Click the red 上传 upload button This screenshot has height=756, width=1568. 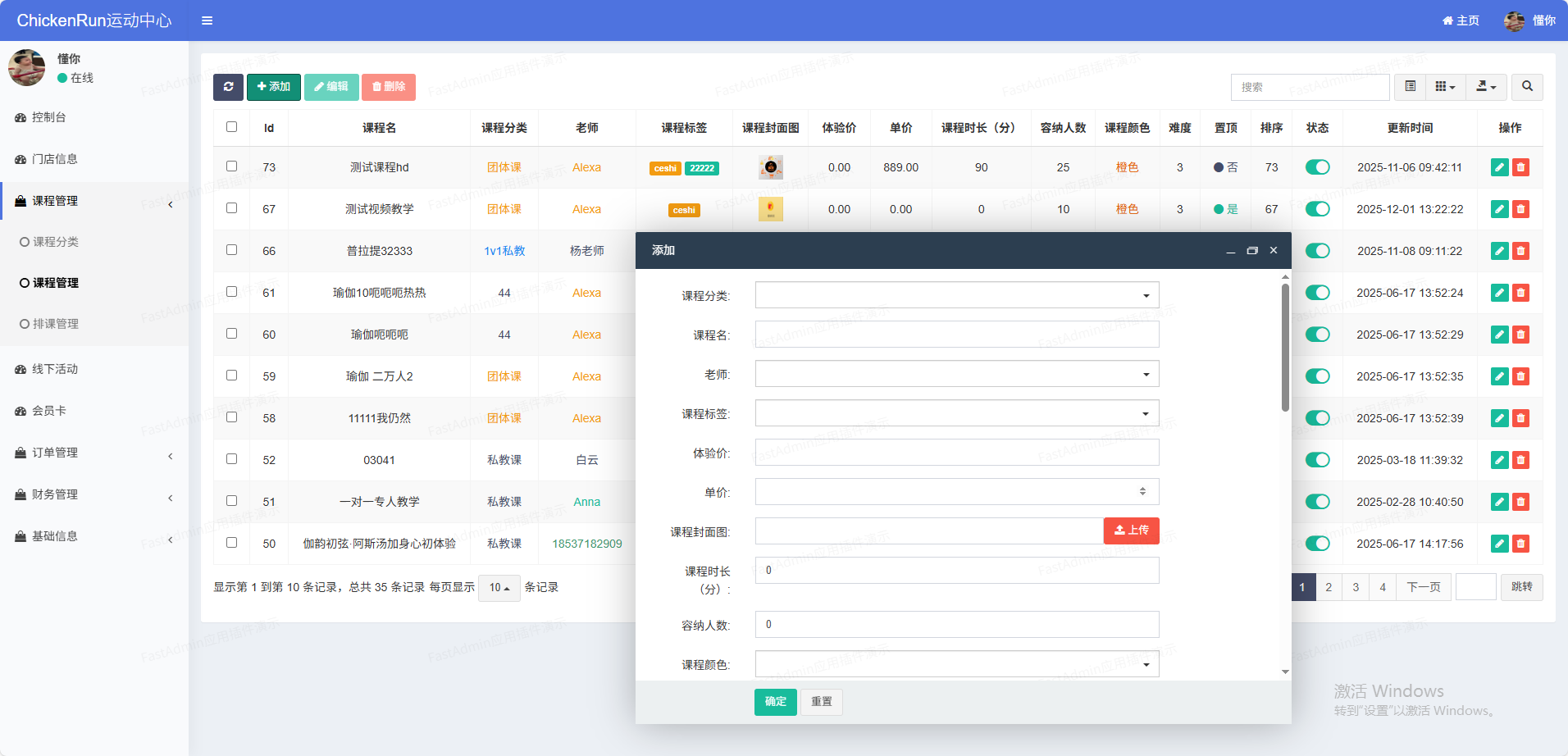click(x=1131, y=531)
